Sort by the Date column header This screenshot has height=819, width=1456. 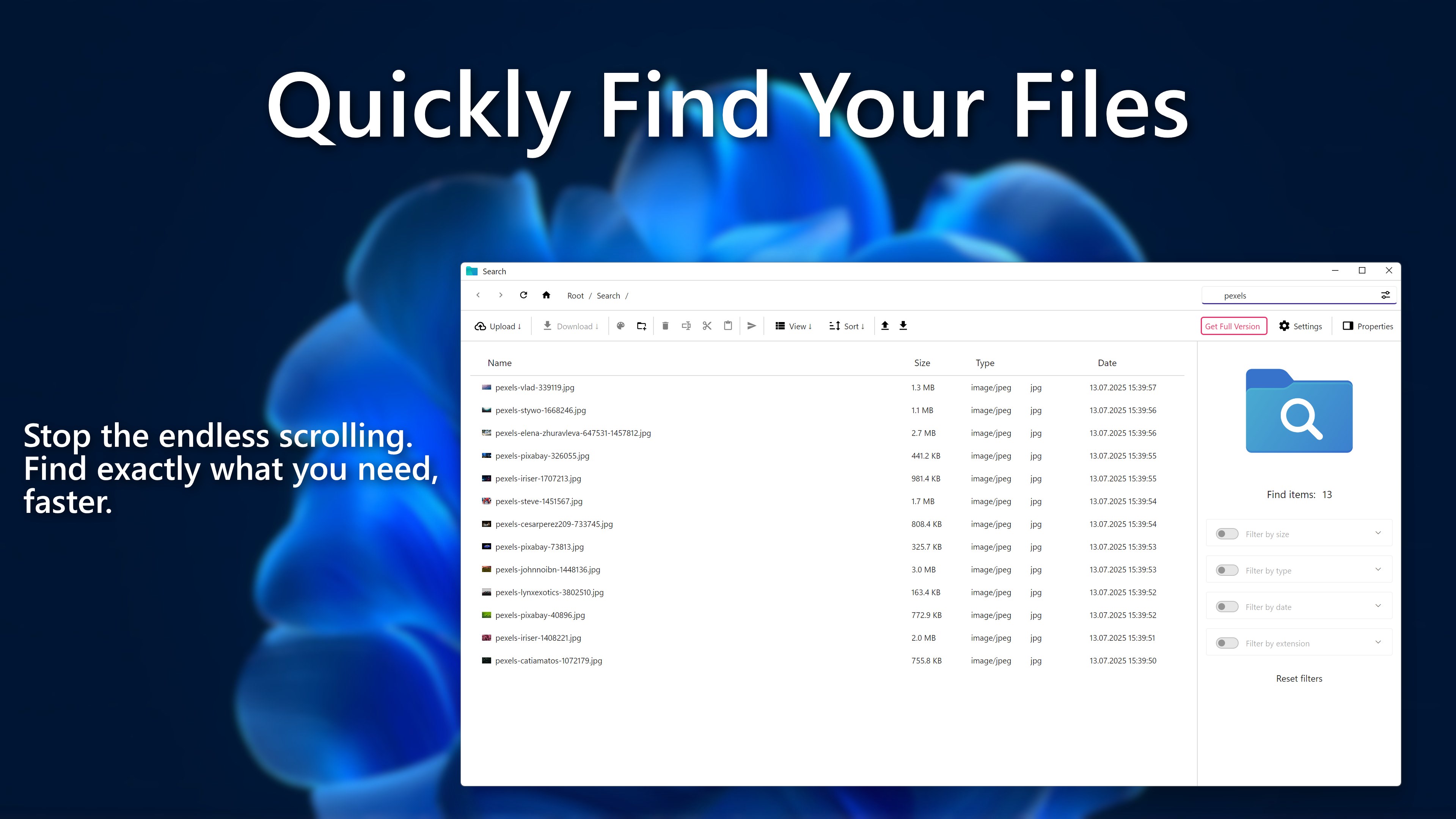click(1107, 363)
